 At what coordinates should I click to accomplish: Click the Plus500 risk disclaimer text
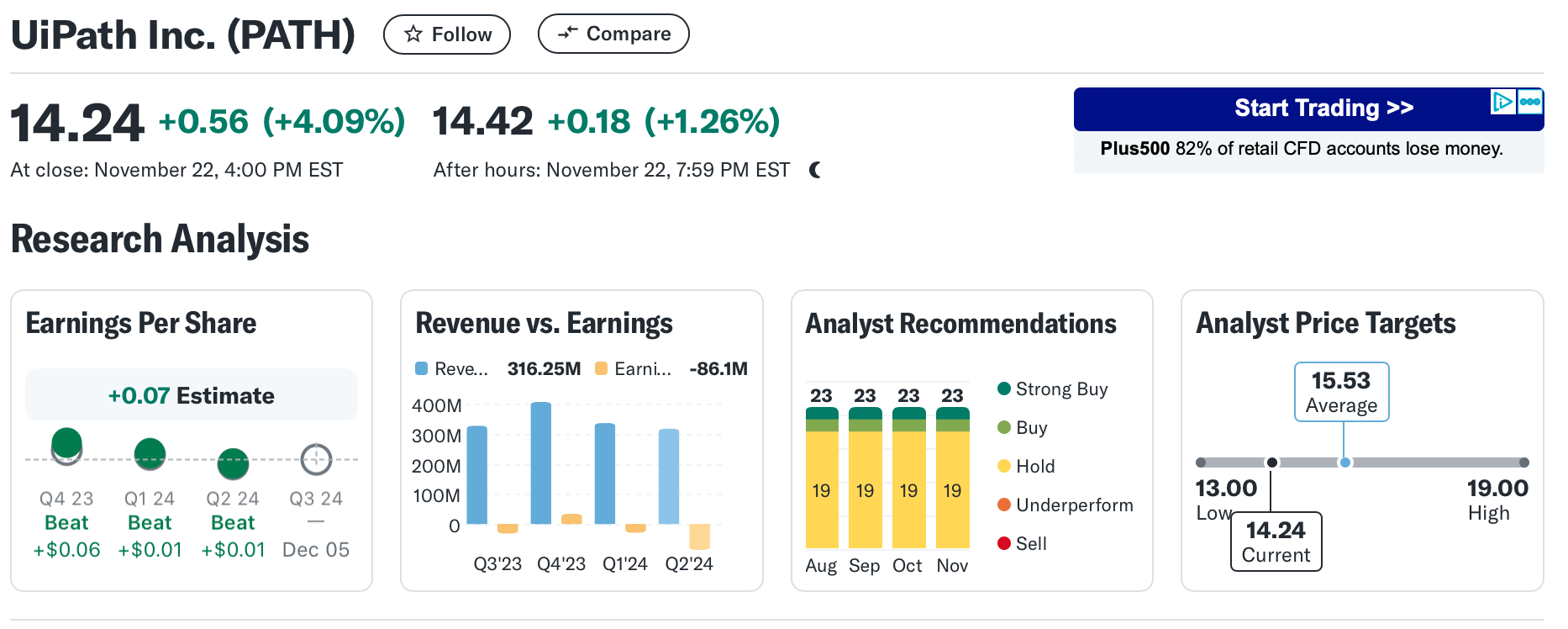point(1302,149)
